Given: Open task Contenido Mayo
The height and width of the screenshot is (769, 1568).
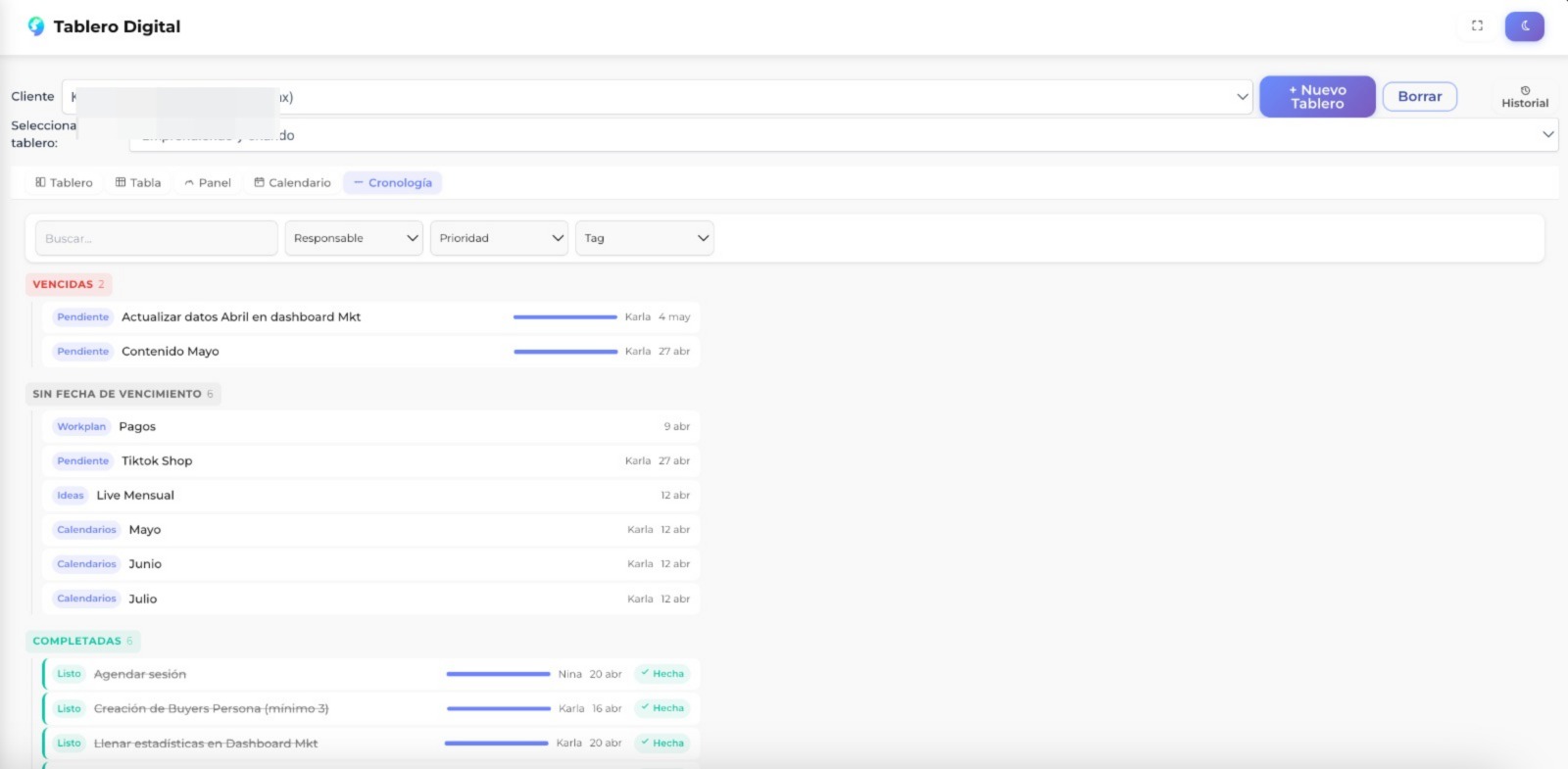Looking at the screenshot, I should [370, 352].
